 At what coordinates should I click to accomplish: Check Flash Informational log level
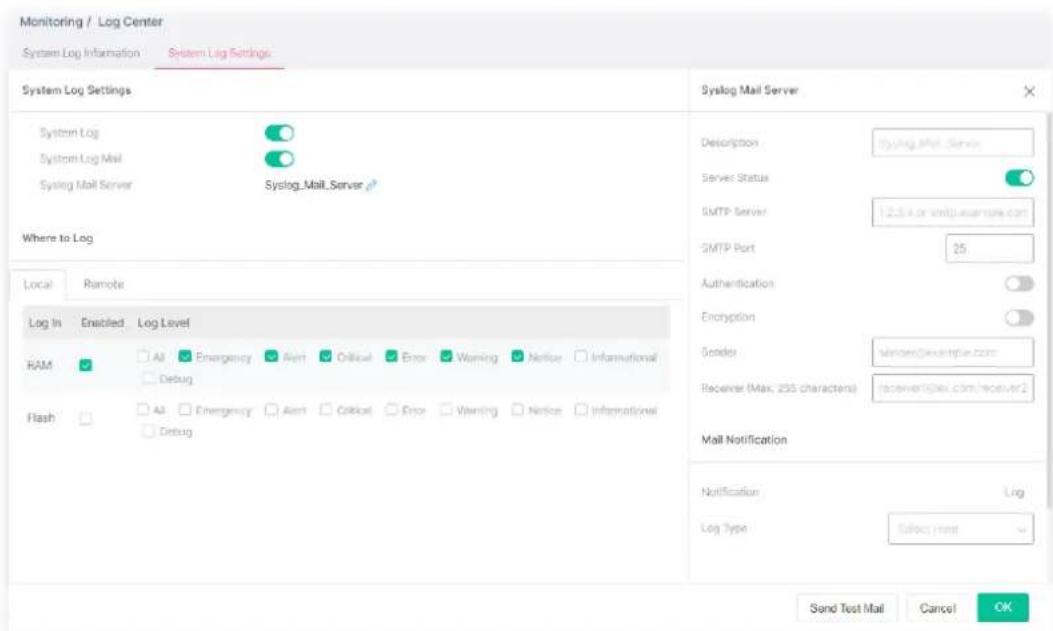coord(581,409)
